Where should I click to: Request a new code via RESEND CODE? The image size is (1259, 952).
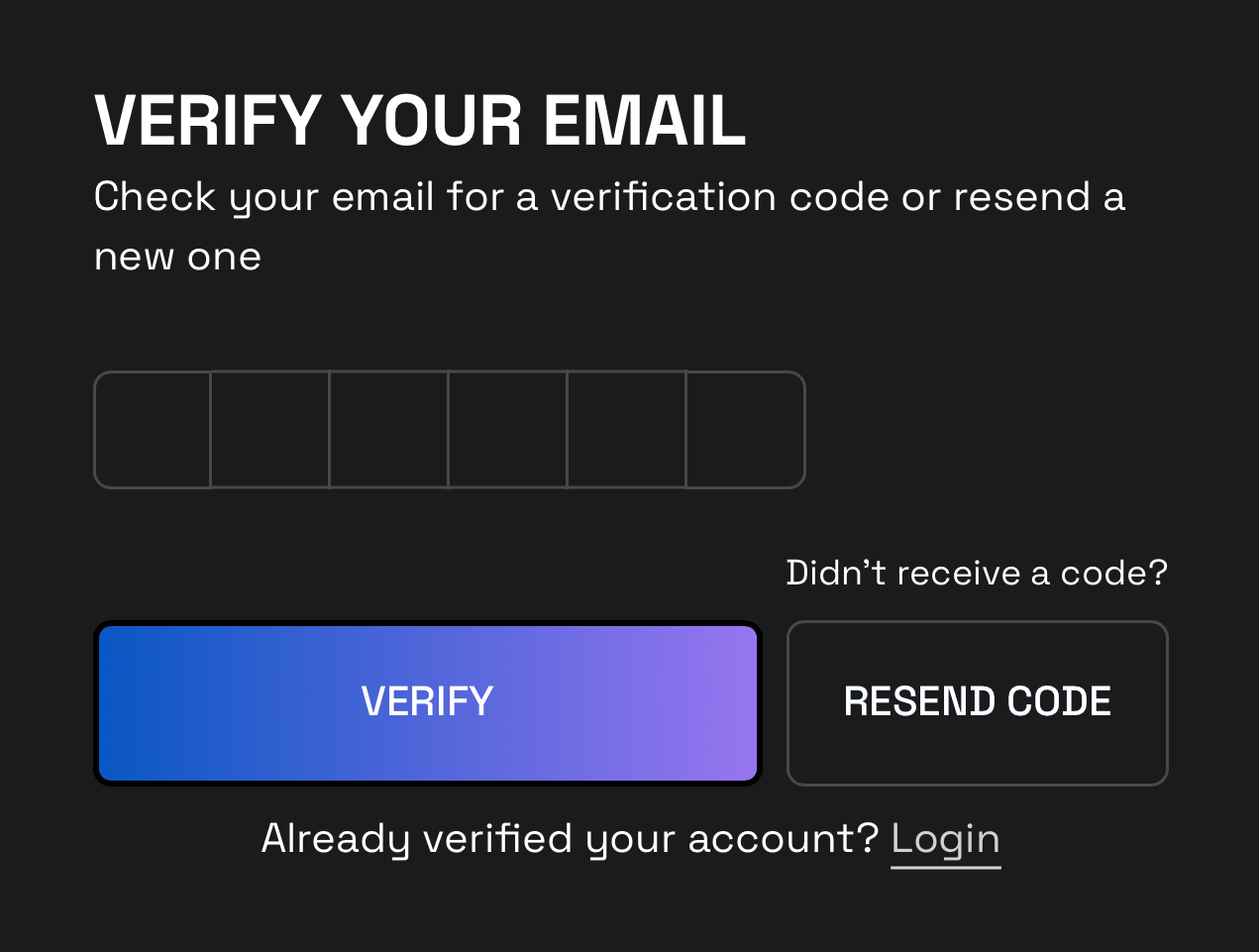(x=977, y=702)
